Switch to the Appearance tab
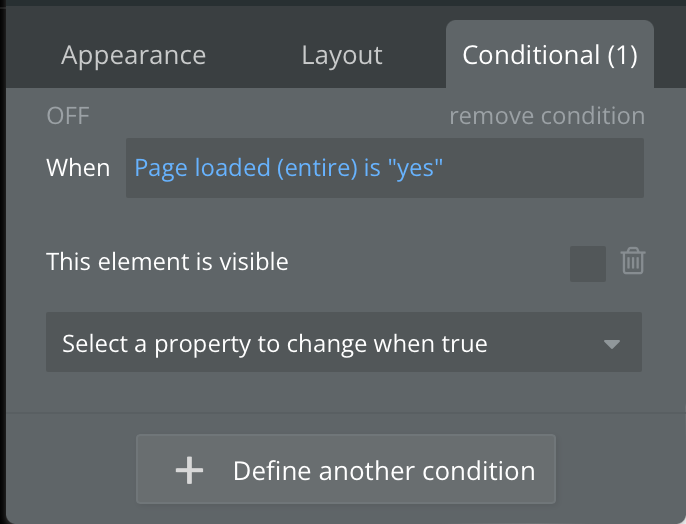The image size is (686, 524). click(x=133, y=55)
